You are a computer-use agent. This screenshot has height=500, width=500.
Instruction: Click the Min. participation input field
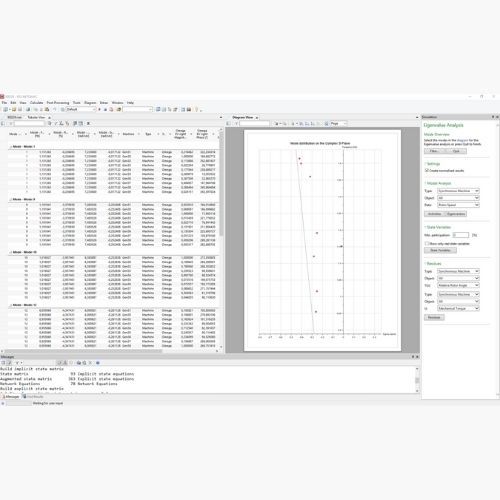click(x=461, y=235)
